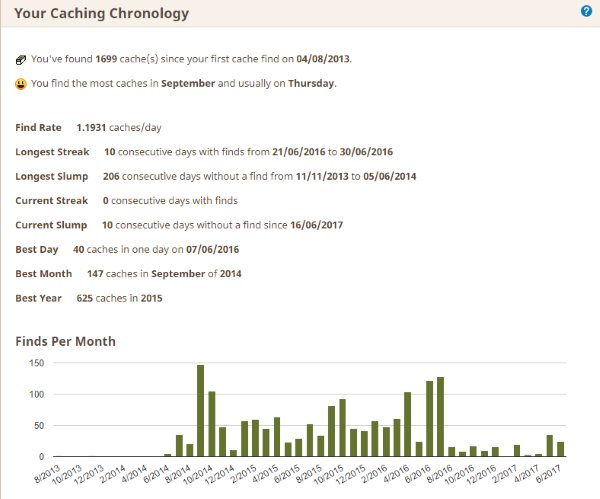
Task: Open the help question mark icon
Action: click(x=586, y=11)
